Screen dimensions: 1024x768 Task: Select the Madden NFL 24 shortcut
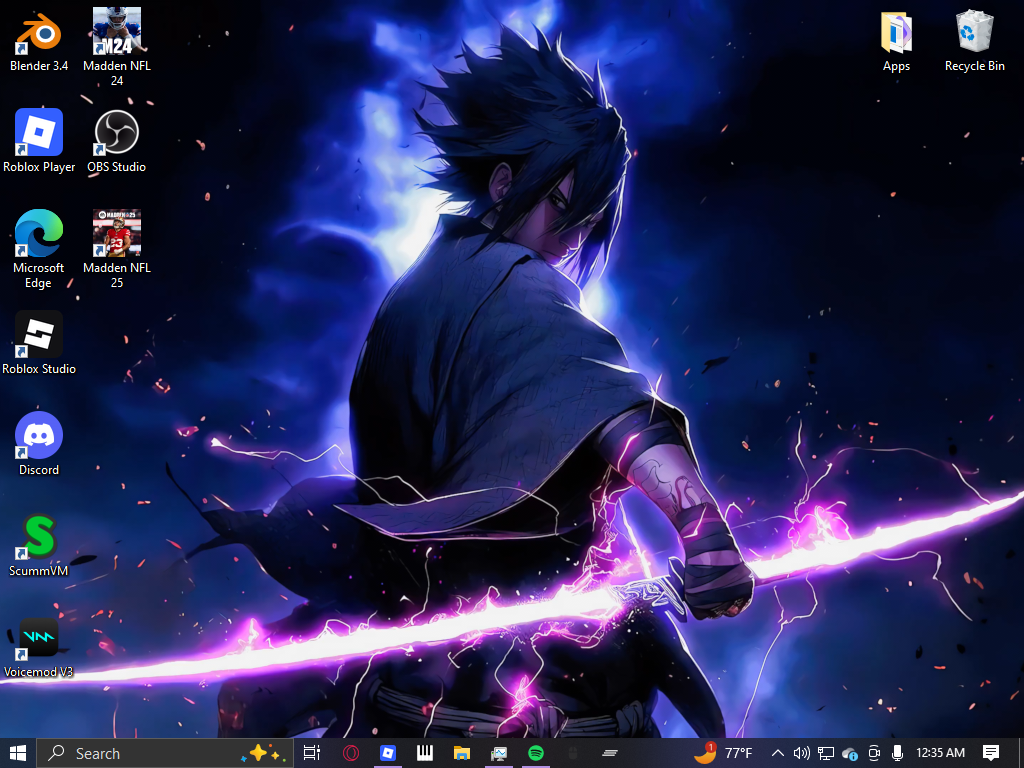coord(117,47)
